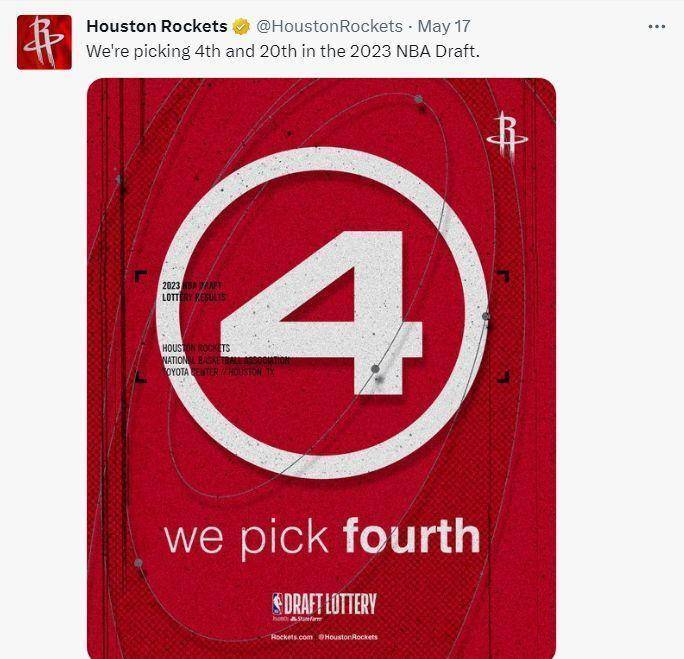Click the Rockets.com text in image
The height and width of the screenshot is (659, 684).
click(292, 637)
